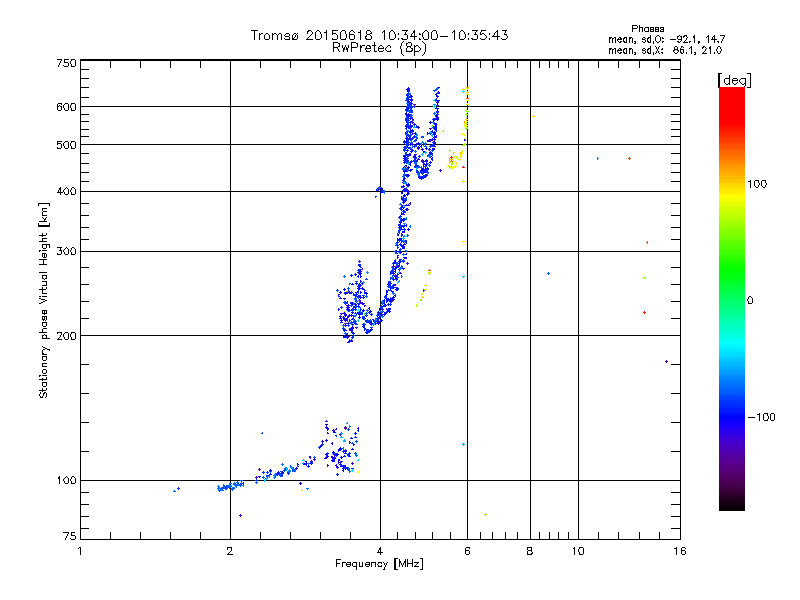Image resolution: width=800 pixels, height=600 pixels.
Task: Click x-axis tick label '6'
Action: point(467,551)
